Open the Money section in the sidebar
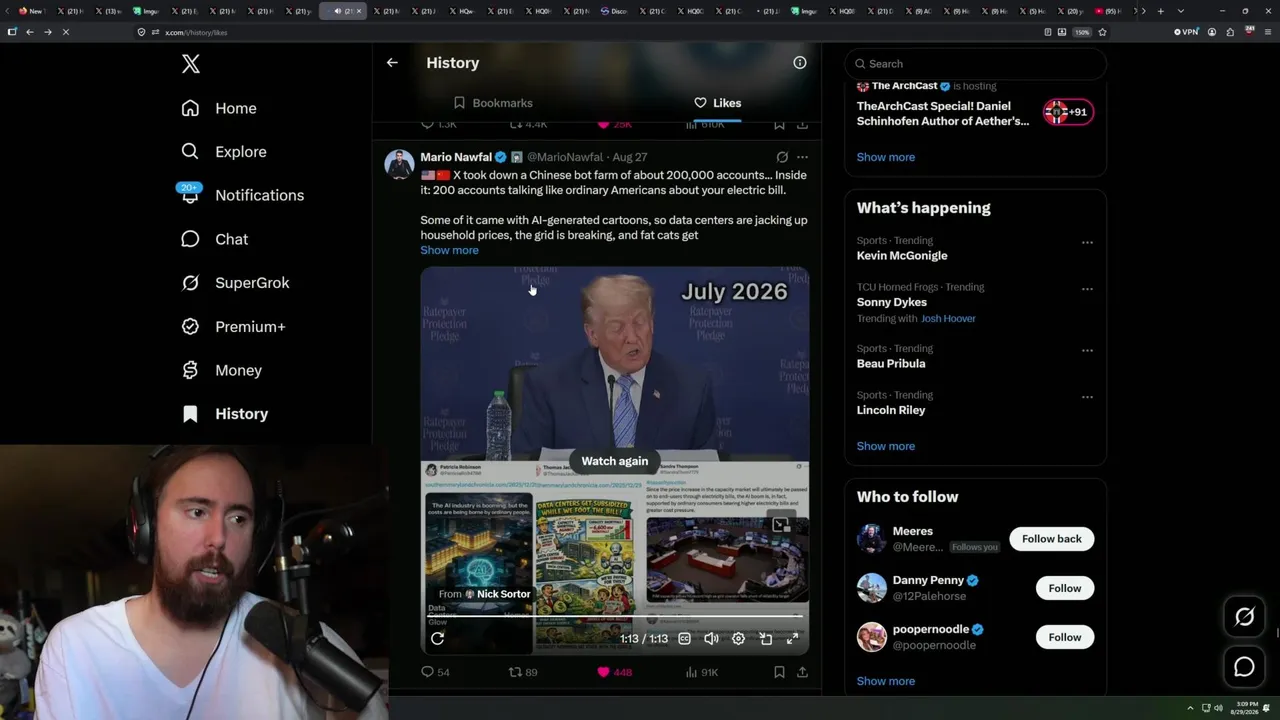Viewport: 1280px width, 720px height. click(221, 370)
